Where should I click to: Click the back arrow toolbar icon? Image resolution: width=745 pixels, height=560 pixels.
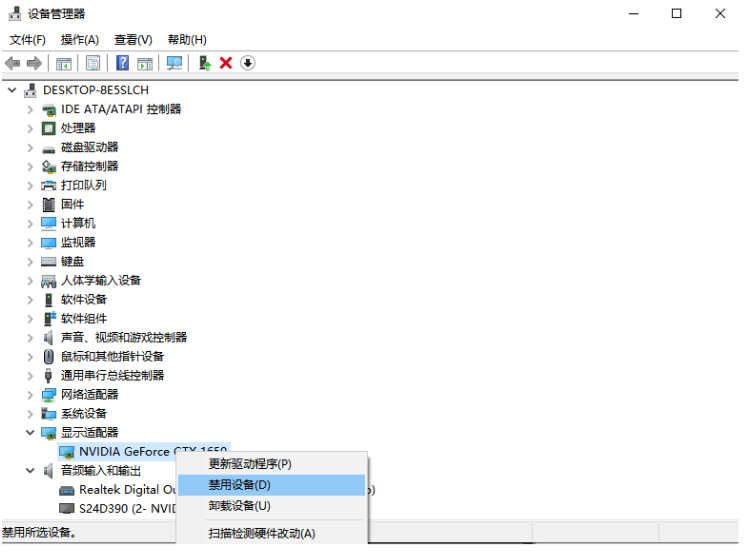tap(13, 63)
